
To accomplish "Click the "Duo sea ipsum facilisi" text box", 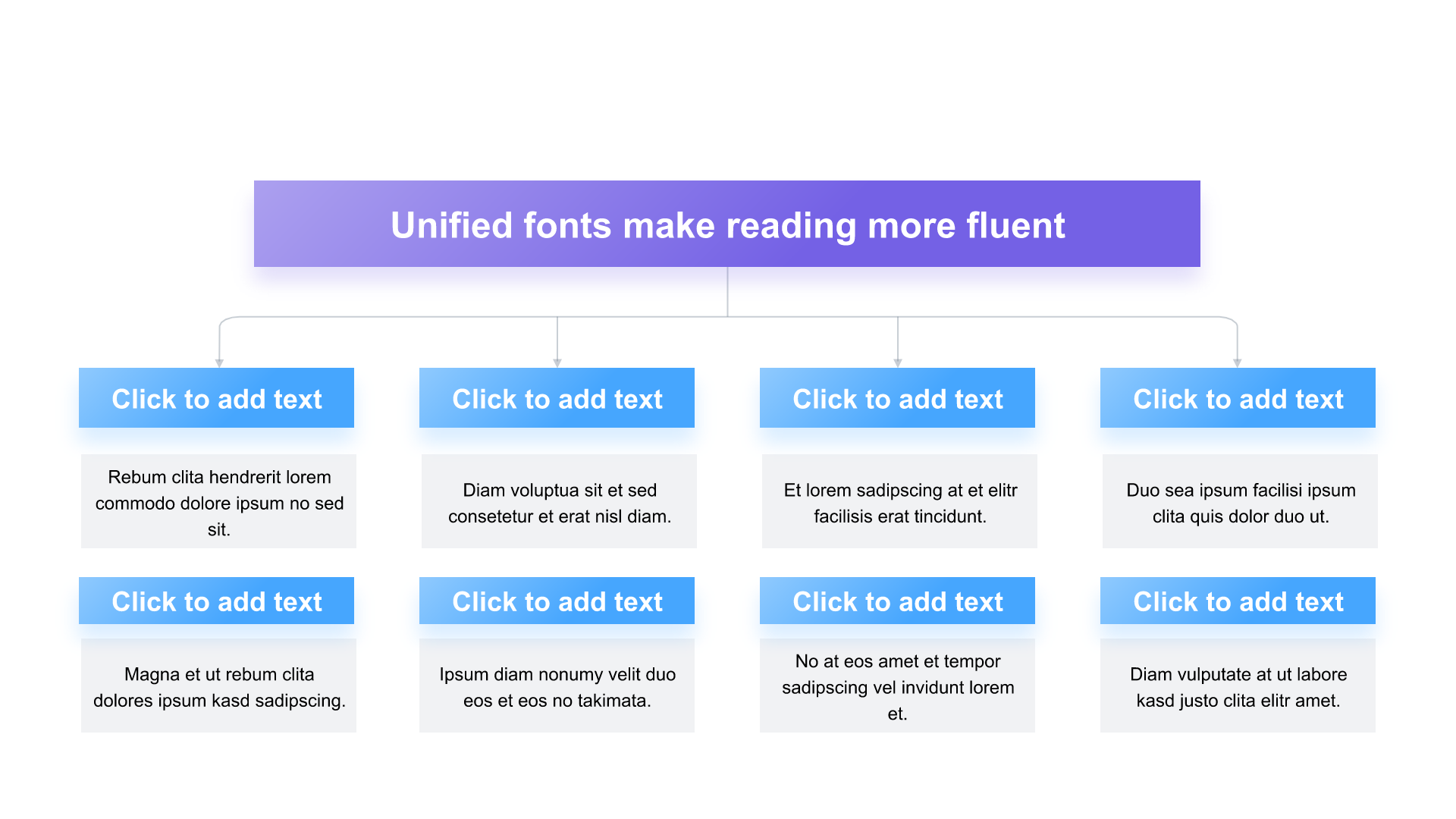I will coord(1240,502).
